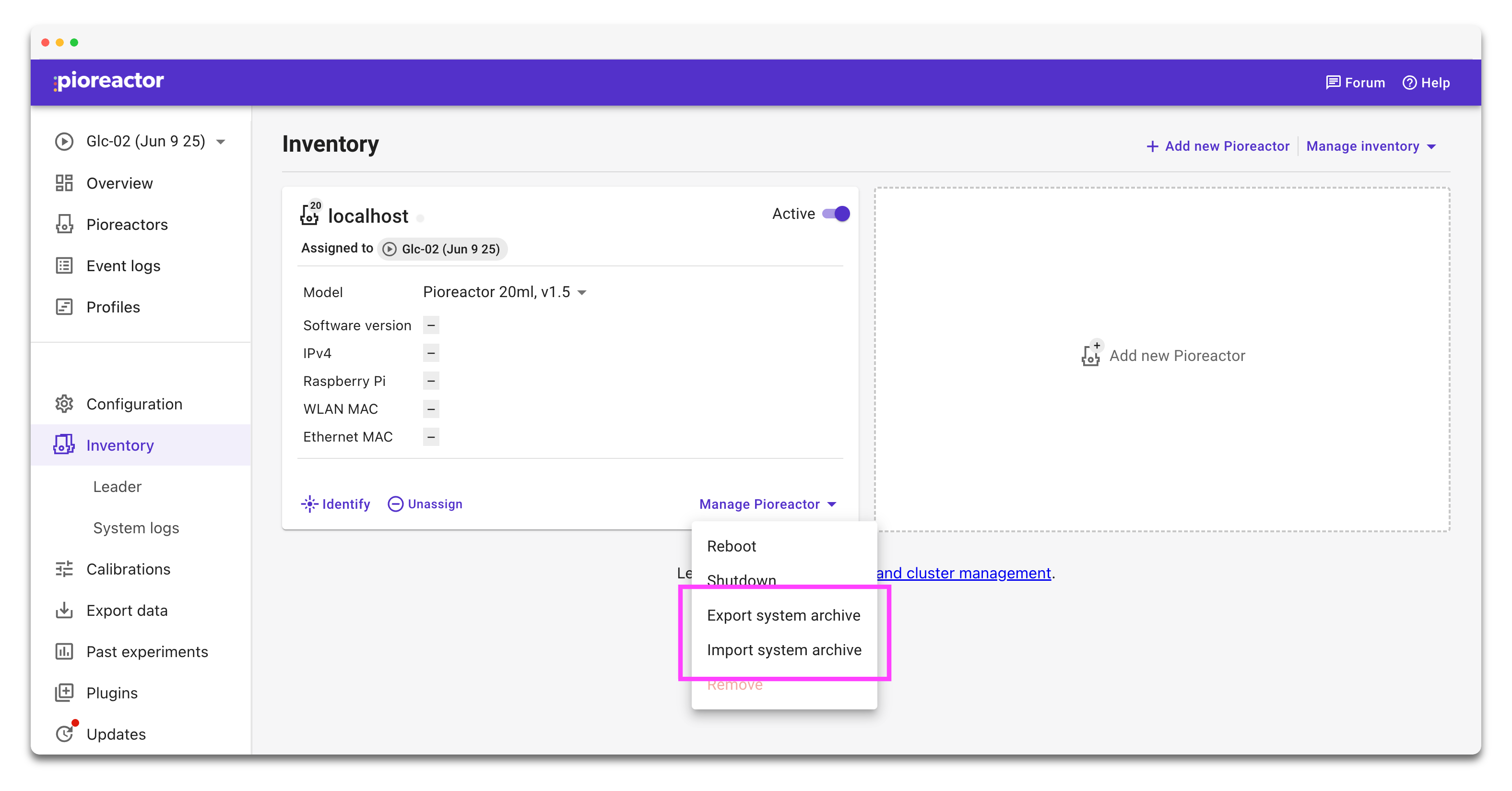Toggle the Active switch for localhost
The width and height of the screenshot is (1512, 791).
[836, 214]
